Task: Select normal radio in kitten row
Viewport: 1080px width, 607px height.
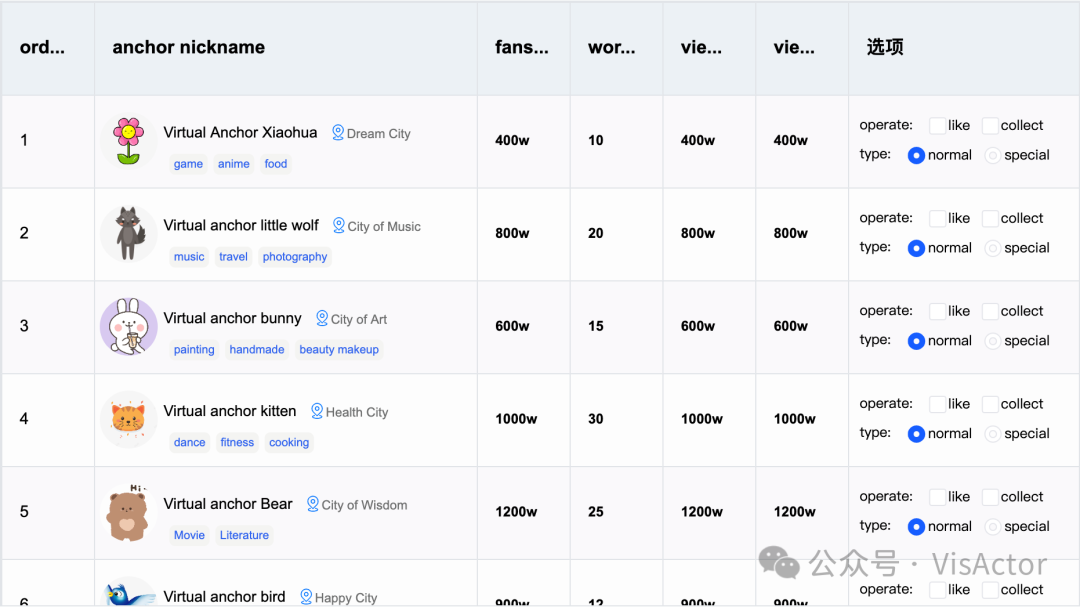Action: point(916,434)
